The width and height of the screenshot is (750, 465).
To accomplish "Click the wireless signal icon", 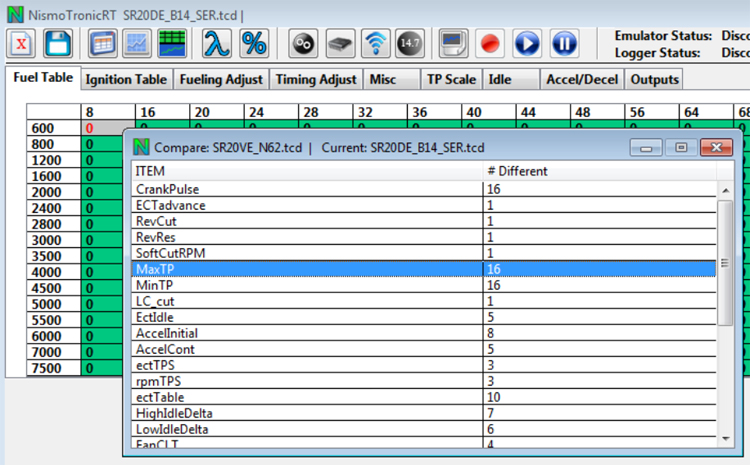I will point(376,44).
